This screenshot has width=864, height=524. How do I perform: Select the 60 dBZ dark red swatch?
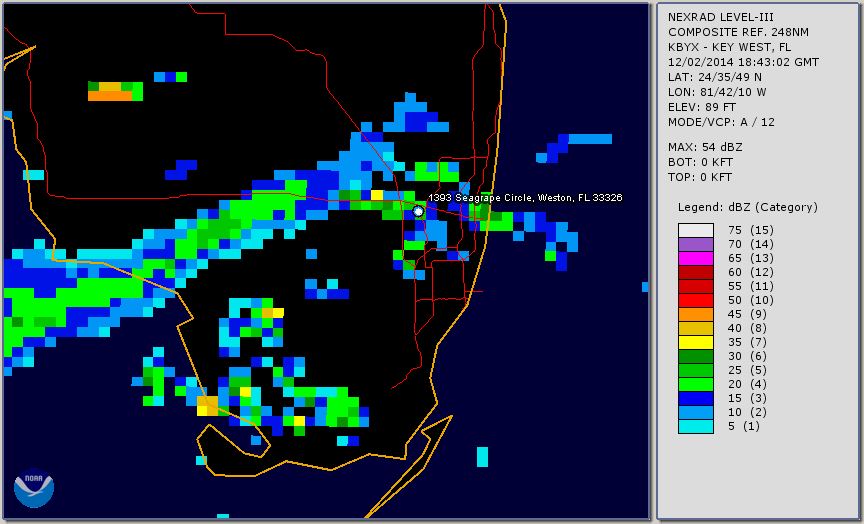point(696,272)
